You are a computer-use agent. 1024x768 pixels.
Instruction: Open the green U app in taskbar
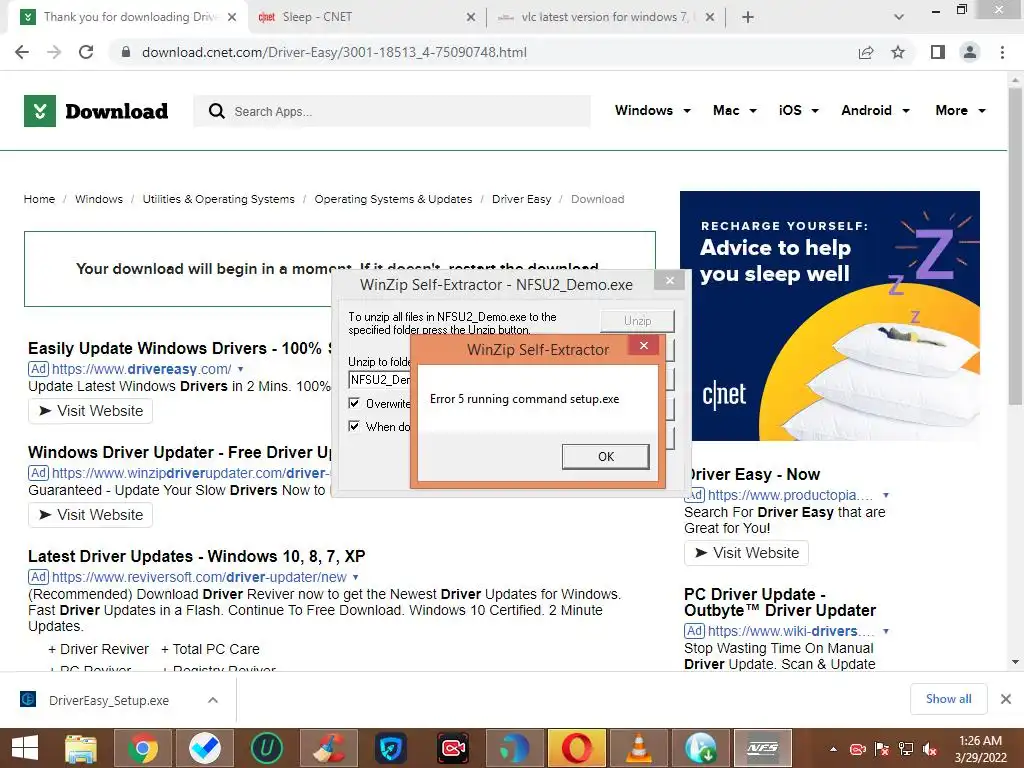[266, 748]
